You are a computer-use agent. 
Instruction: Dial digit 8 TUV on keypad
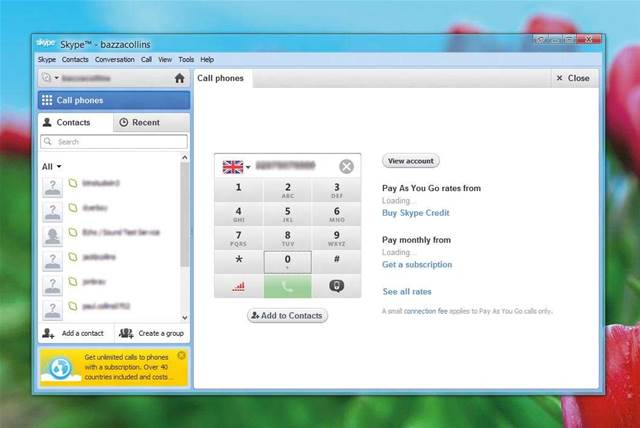click(x=288, y=238)
